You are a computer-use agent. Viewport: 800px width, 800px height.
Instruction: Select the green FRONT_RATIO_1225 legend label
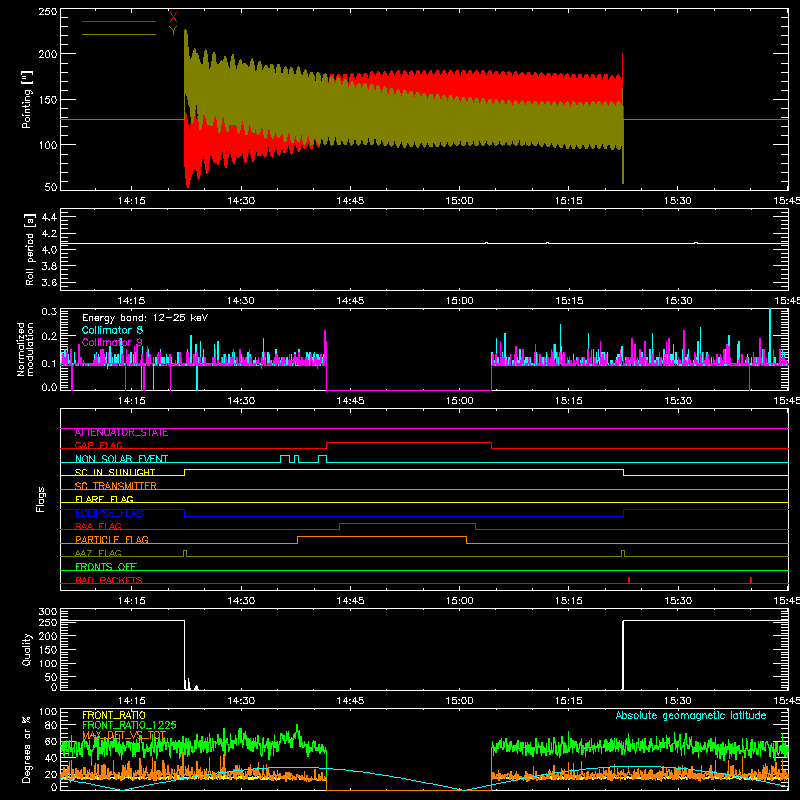click(x=129, y=725)
